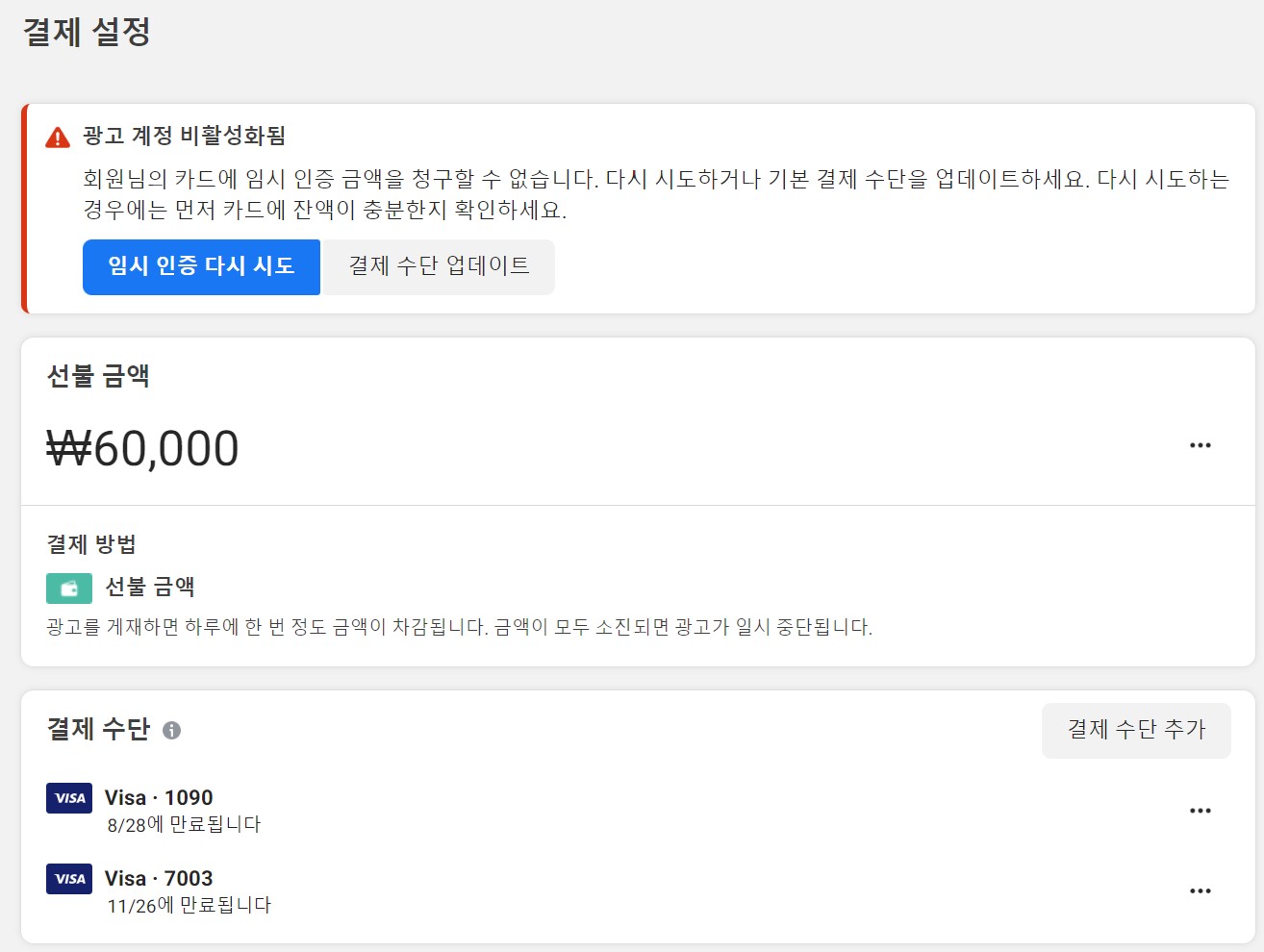
Task: Click the 광고 계정 비활성화됨 alert title
Action: [x=185, y=136]
